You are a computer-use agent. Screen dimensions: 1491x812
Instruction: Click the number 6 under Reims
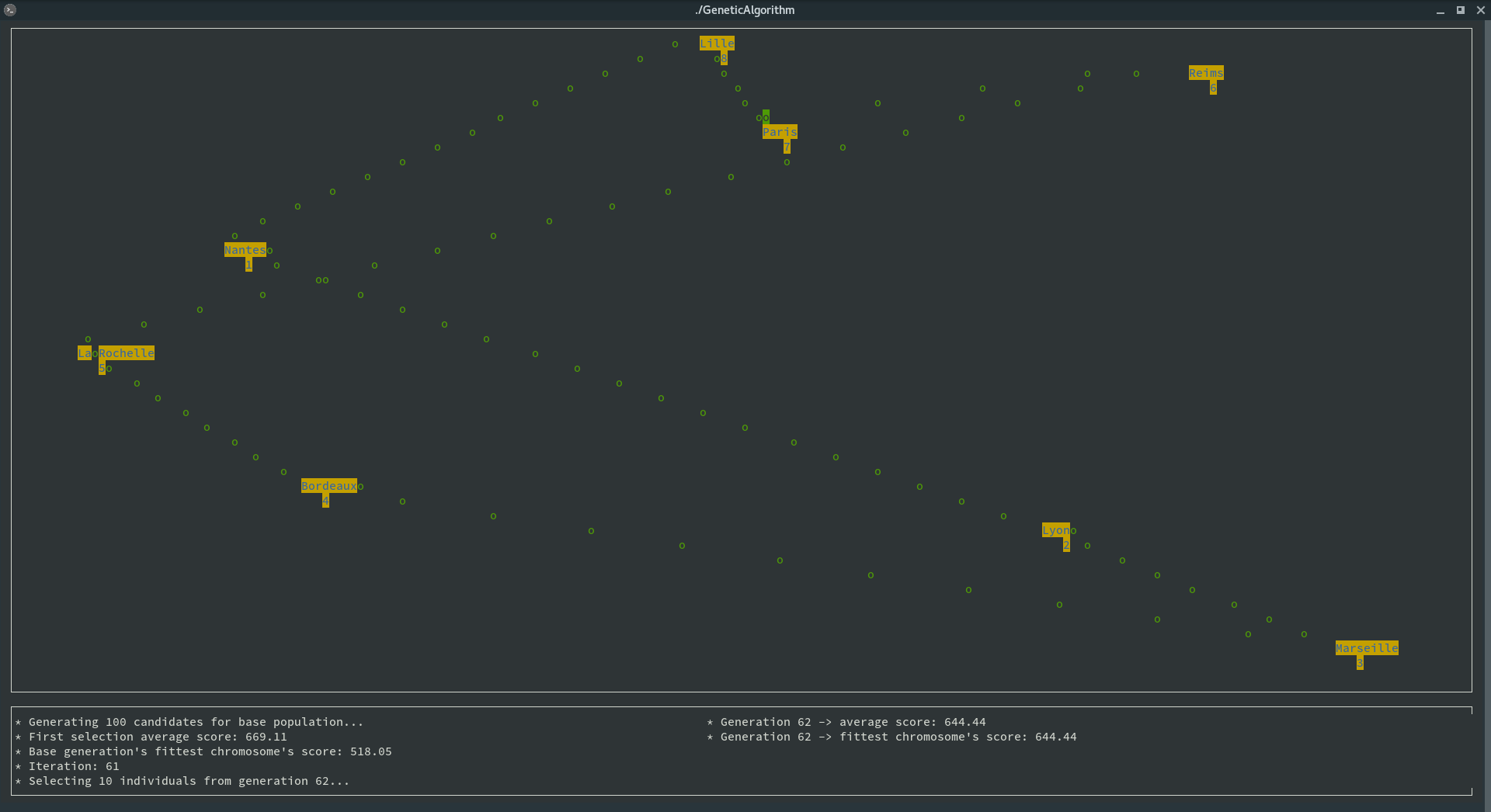point(1213,88)
